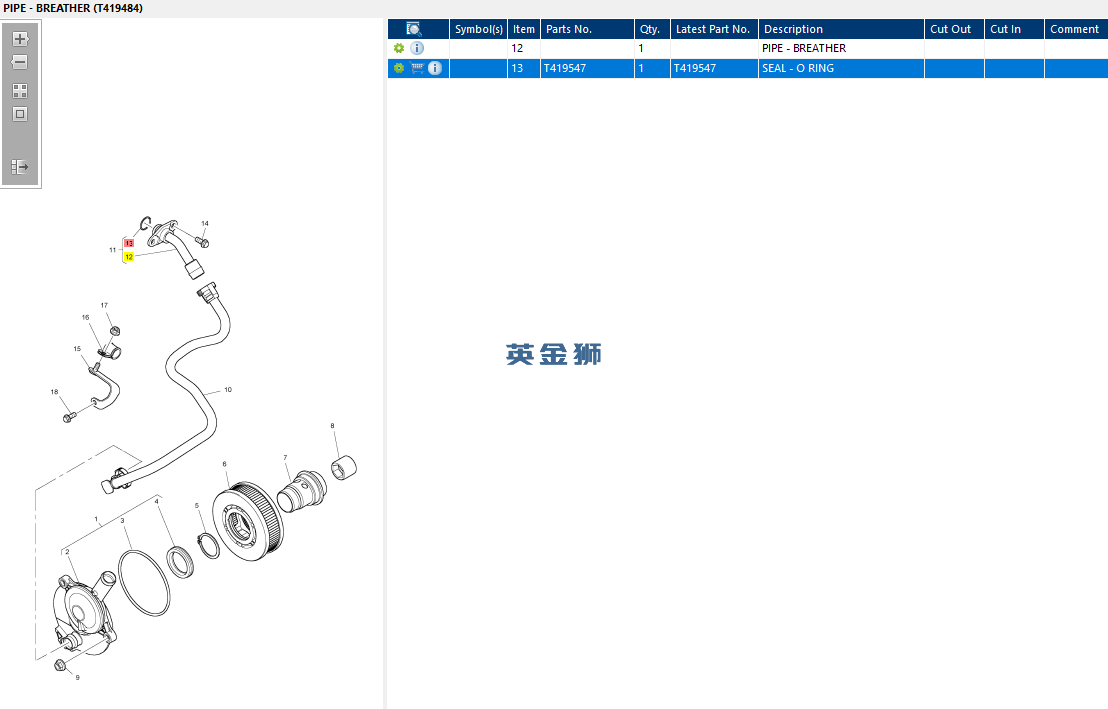Screen dimensions: 1108x709
Task: Click the PIPE - BREATHER (T419484) title
Action: (x=73, y=8)
